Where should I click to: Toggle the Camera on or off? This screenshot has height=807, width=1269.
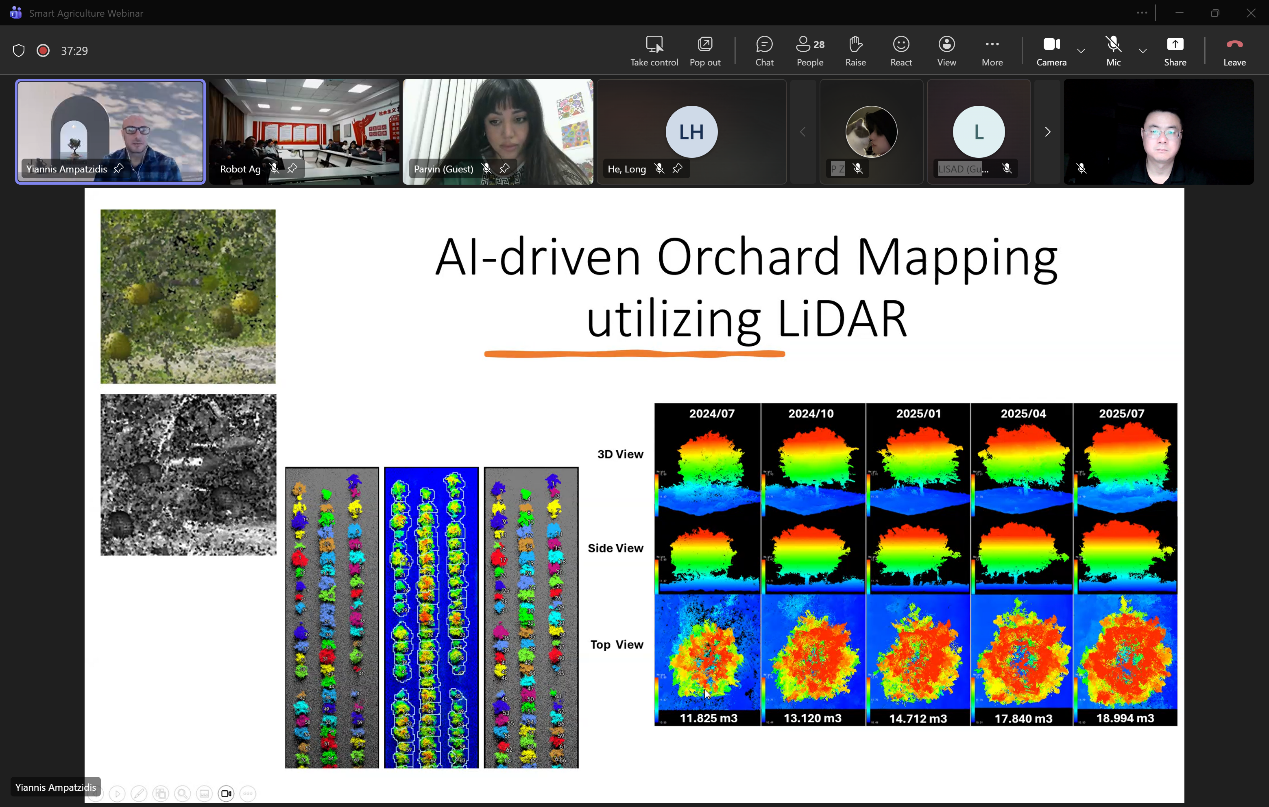(x=1051, y=50)
